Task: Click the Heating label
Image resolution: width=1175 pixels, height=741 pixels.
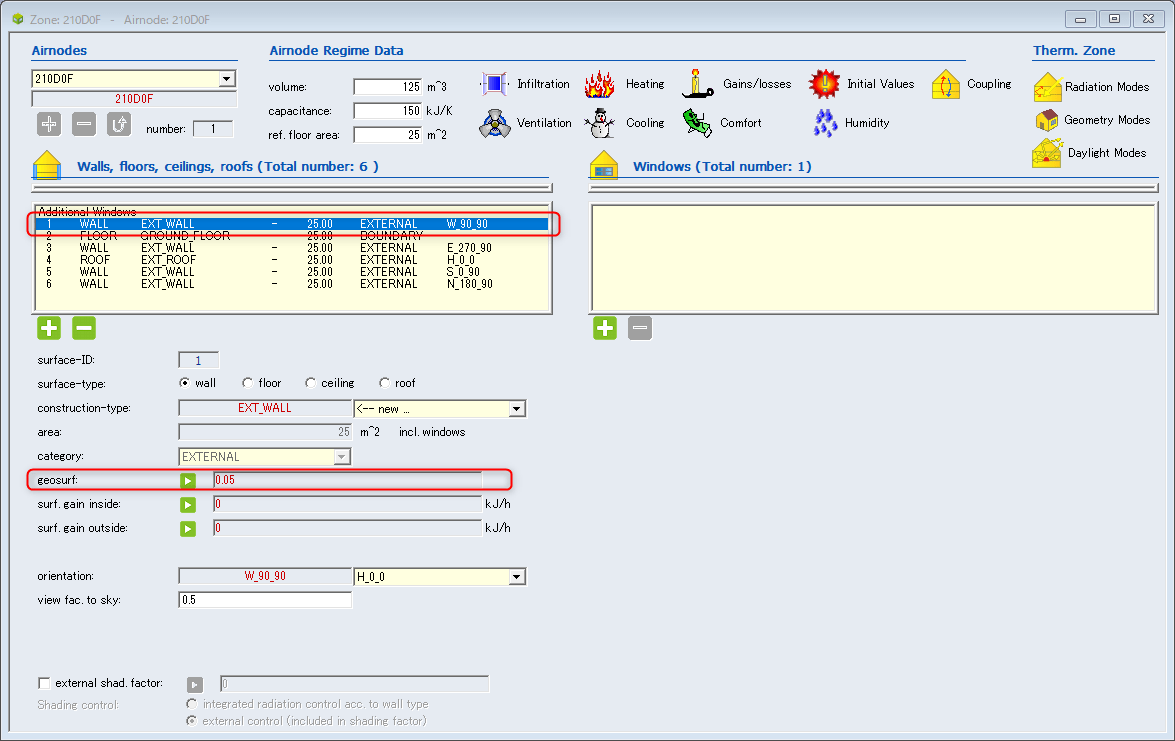Action: [x=645, y=84]
